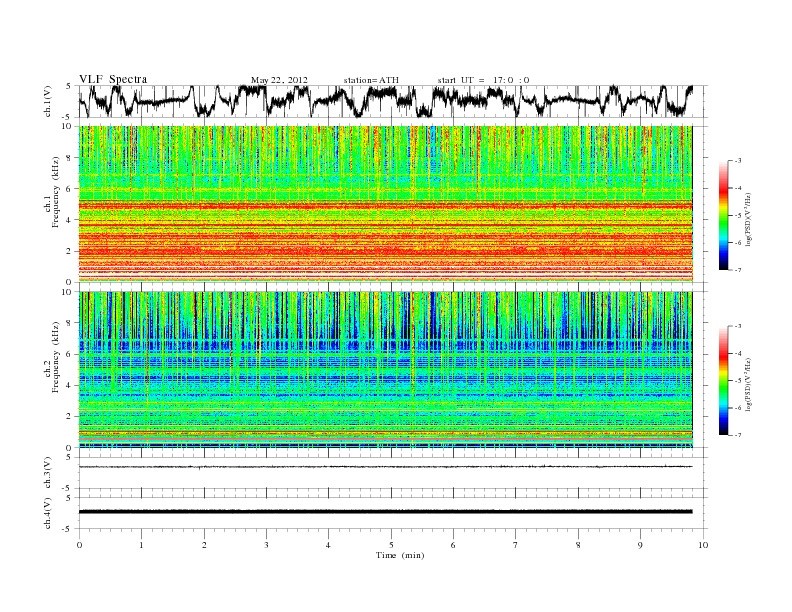
Task: Click the ch.1 spectrogram panel
Action: pos(385,204)
